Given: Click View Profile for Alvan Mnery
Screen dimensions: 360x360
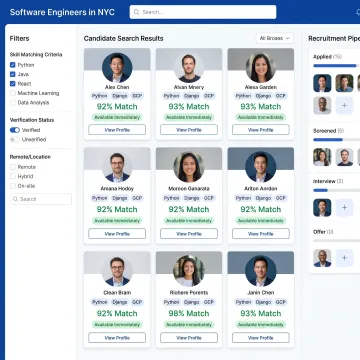Looking at the screenshot, I should click(x=189, y=130).
